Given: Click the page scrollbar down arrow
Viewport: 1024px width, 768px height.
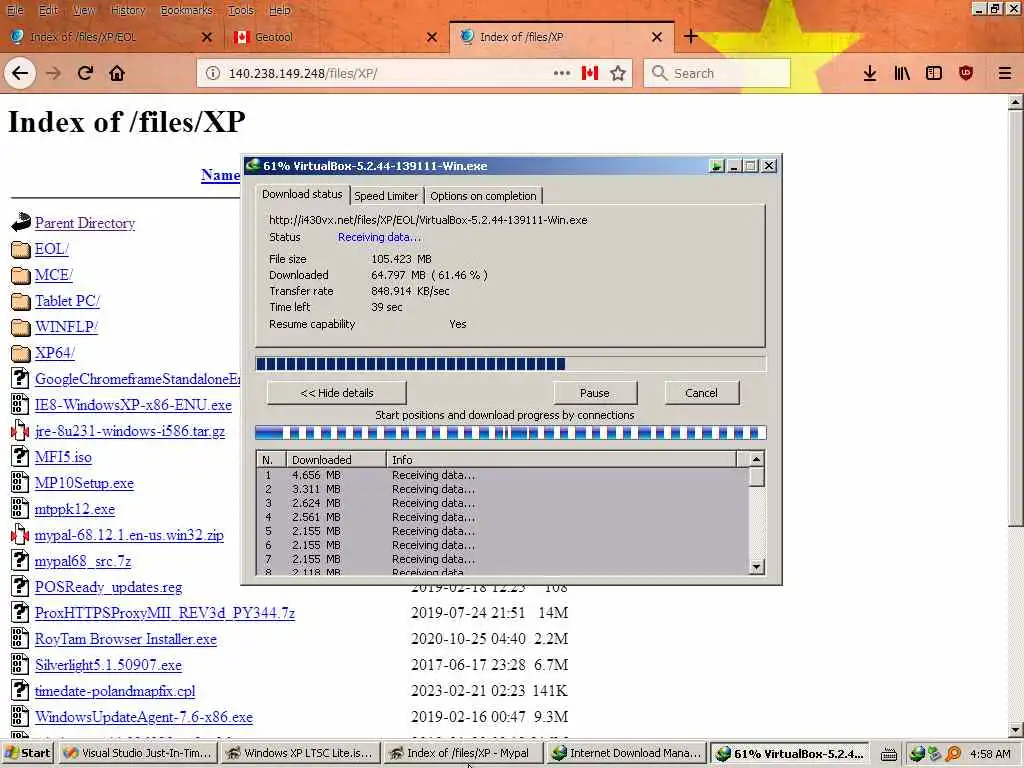Looking at the screenshot, I should (x=1016, y=730).
